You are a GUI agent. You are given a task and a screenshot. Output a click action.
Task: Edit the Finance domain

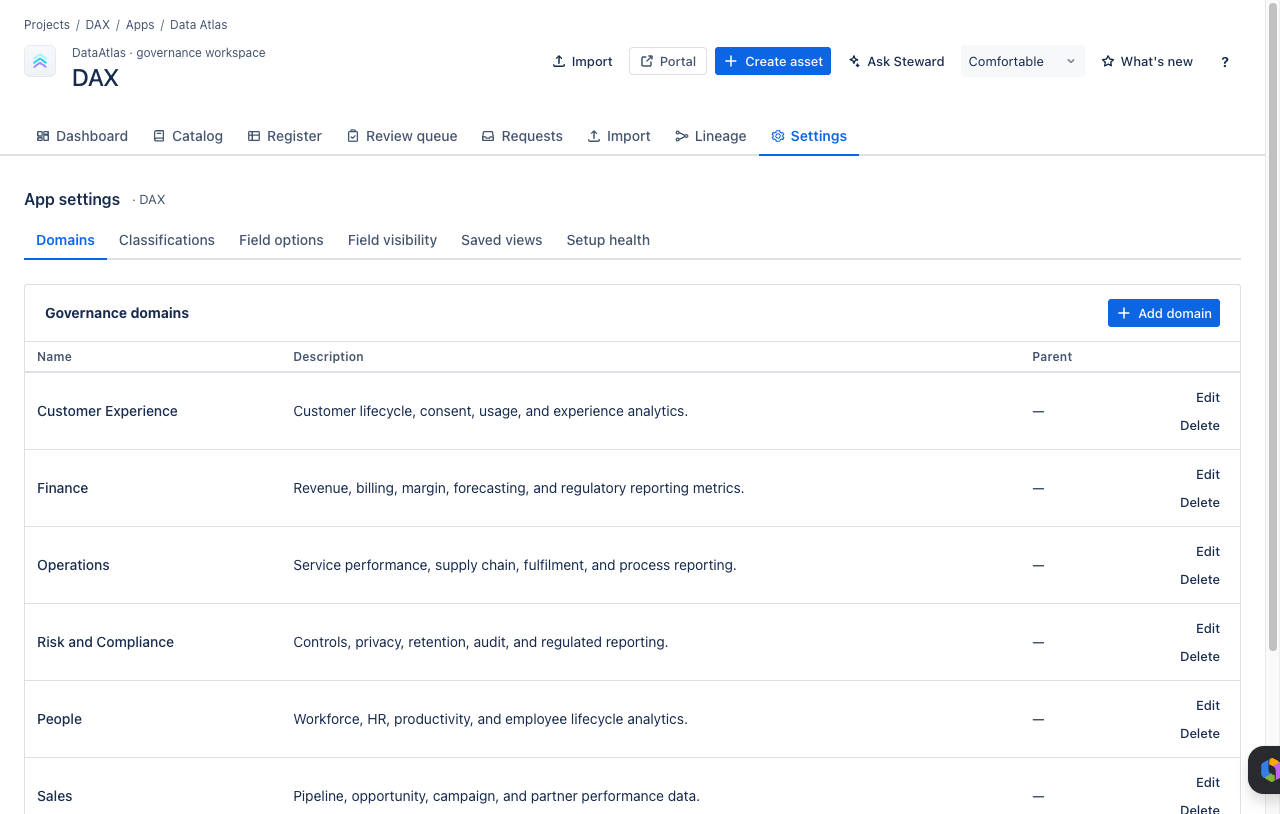coord(1208,474)
